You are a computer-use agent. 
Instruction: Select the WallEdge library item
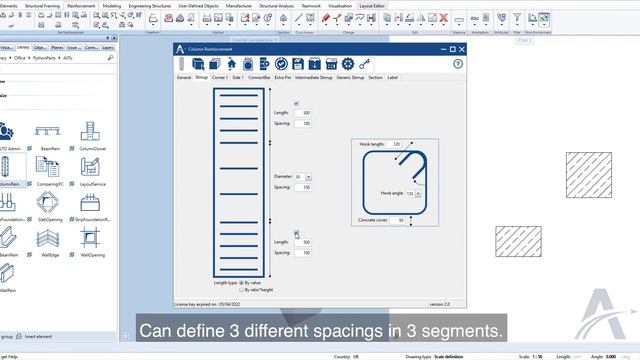pos(48,242)
